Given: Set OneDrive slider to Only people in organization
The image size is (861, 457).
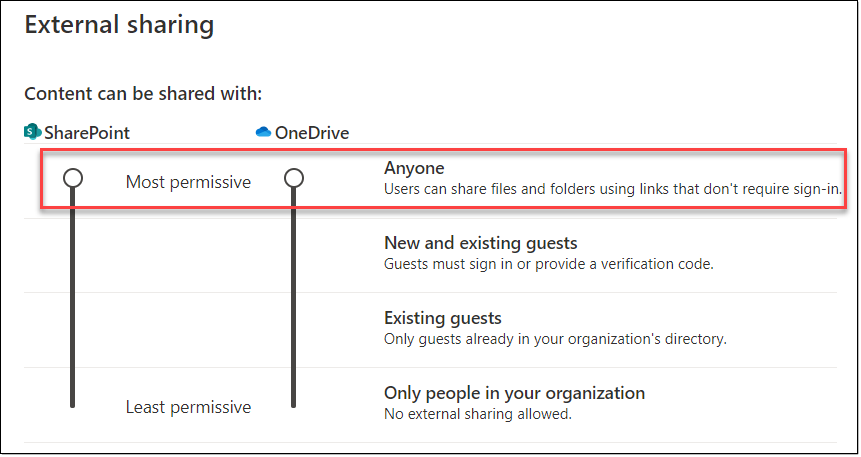Looking at the screenshot, I should pyautogui.click(x=293, y=402).
